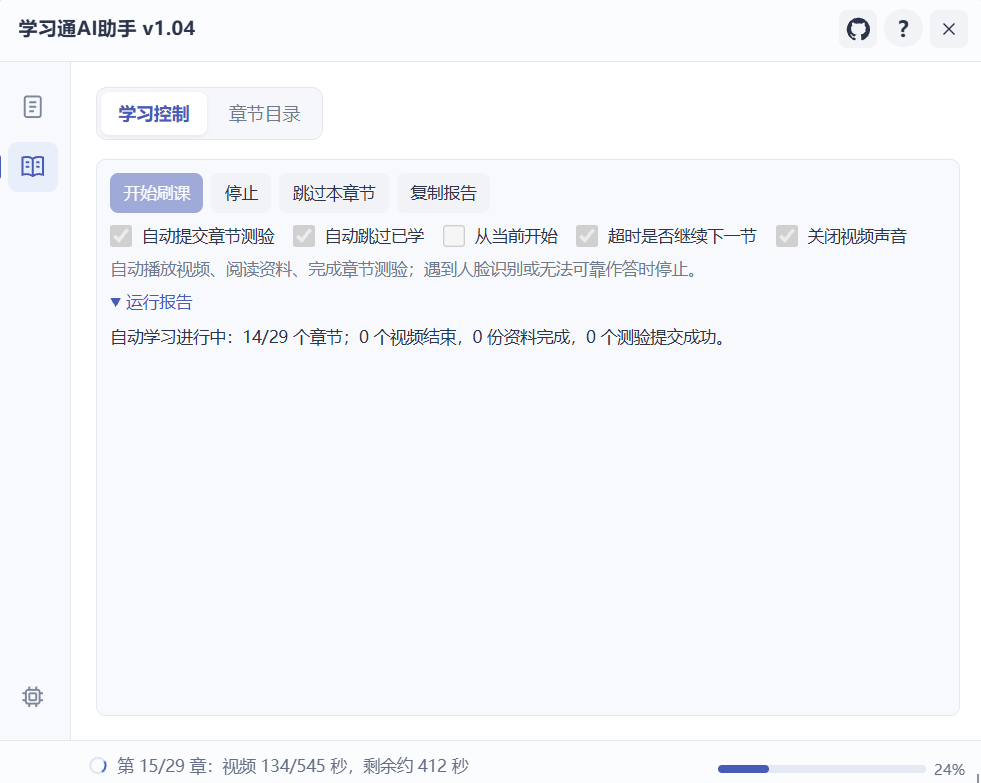Image resolution: width=981 pixels, height=783 pixels.
Task: Click the 24% progress label
Action: [x=949, y=769]
